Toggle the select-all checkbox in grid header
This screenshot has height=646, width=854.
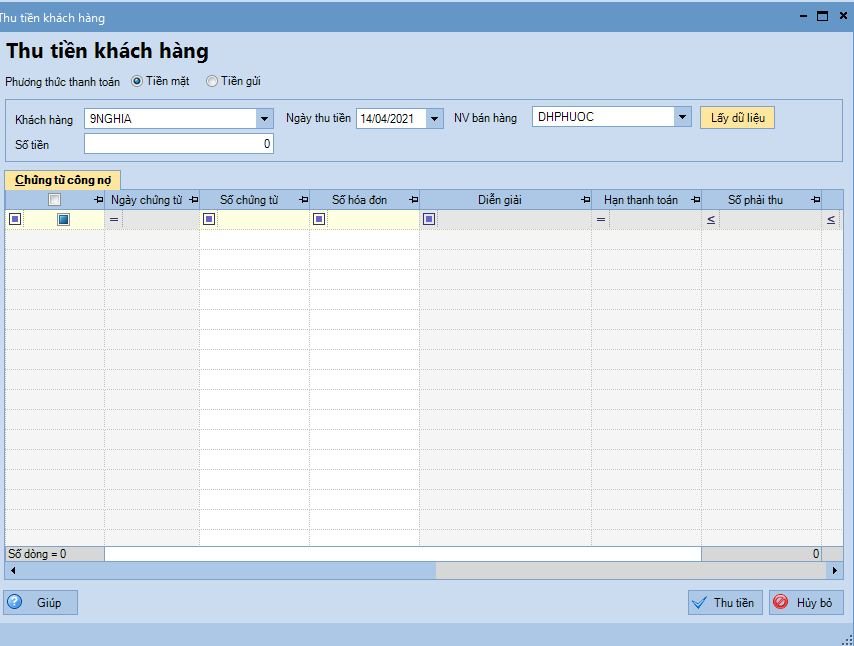pos(54,200)
